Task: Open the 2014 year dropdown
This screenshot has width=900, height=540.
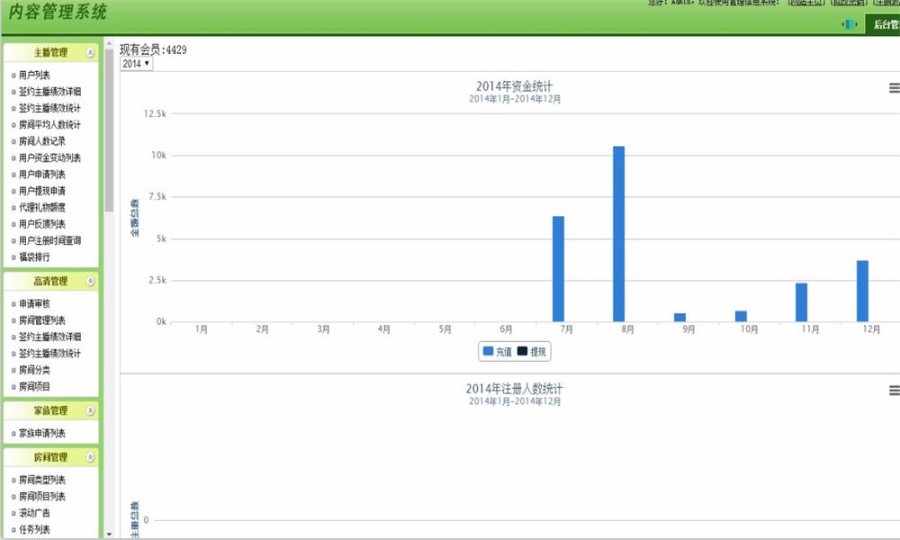Action: coord(136,64)
